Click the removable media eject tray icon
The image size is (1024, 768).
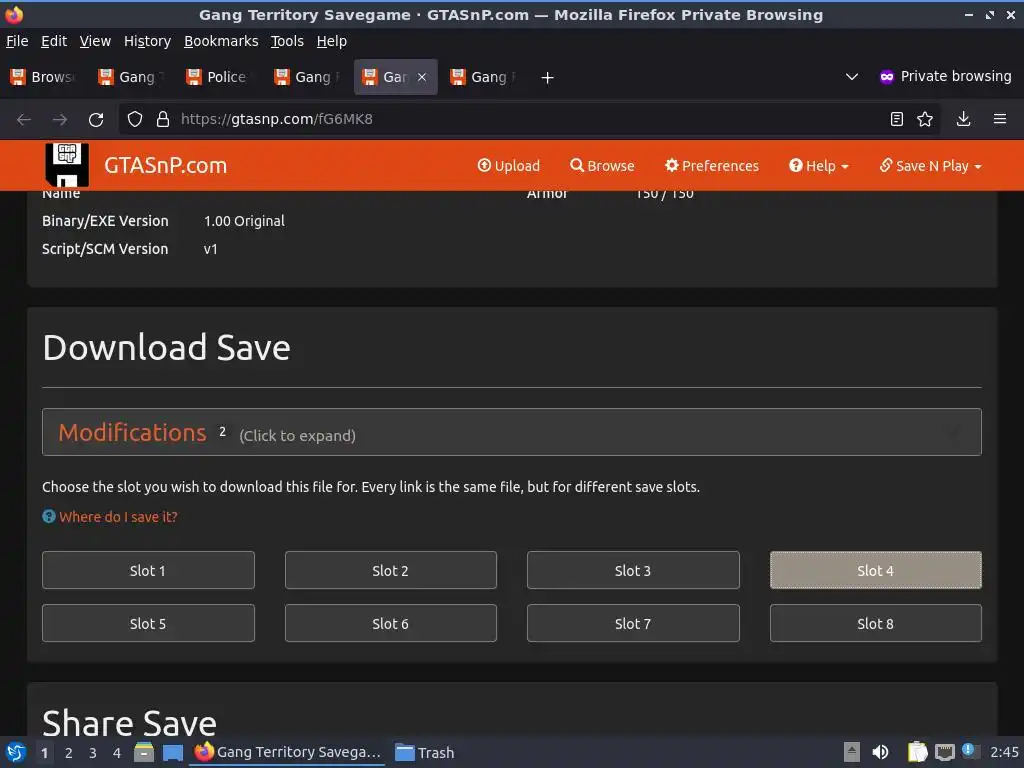pos(852,752)
